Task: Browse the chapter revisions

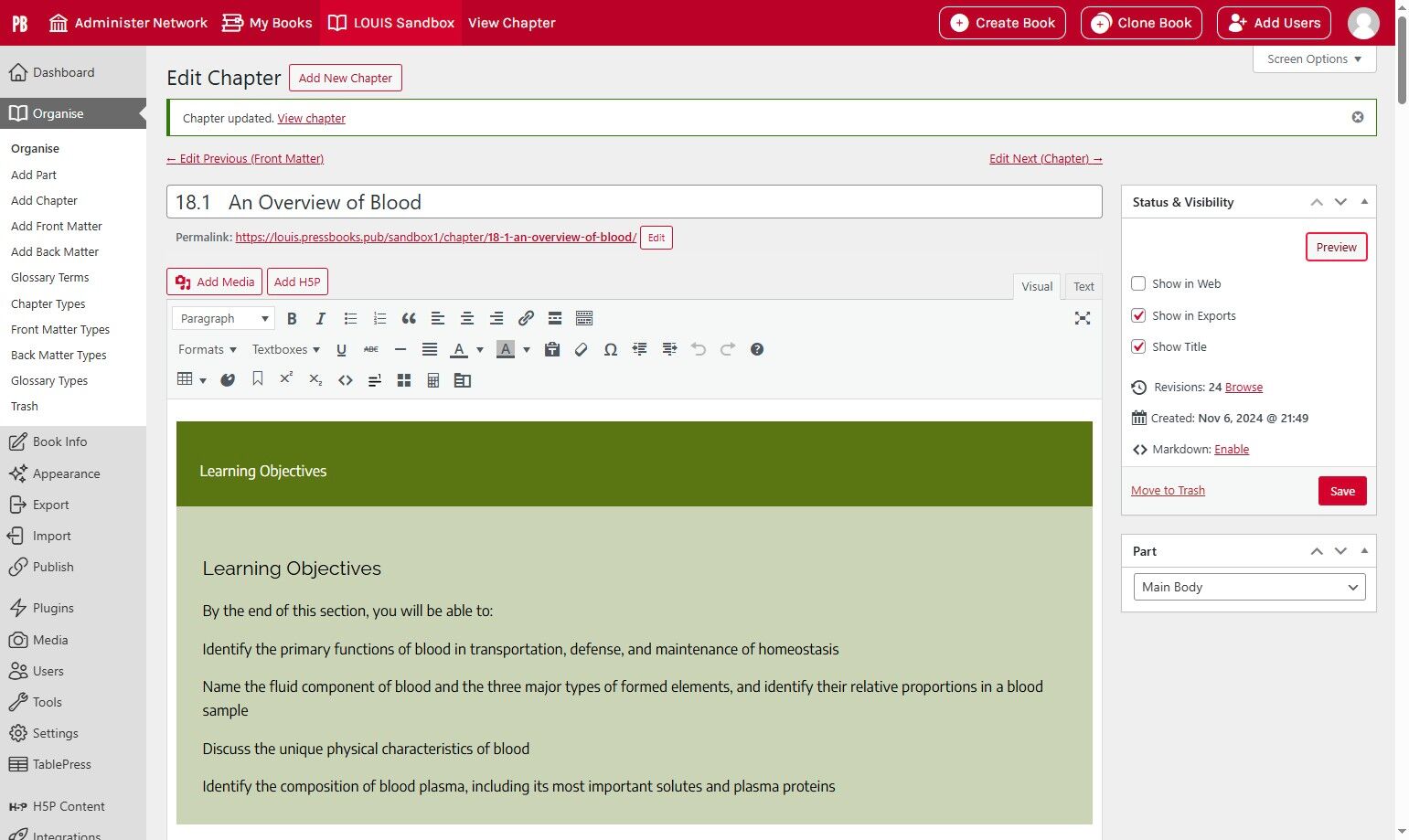Action: [x=1244, y=388]
